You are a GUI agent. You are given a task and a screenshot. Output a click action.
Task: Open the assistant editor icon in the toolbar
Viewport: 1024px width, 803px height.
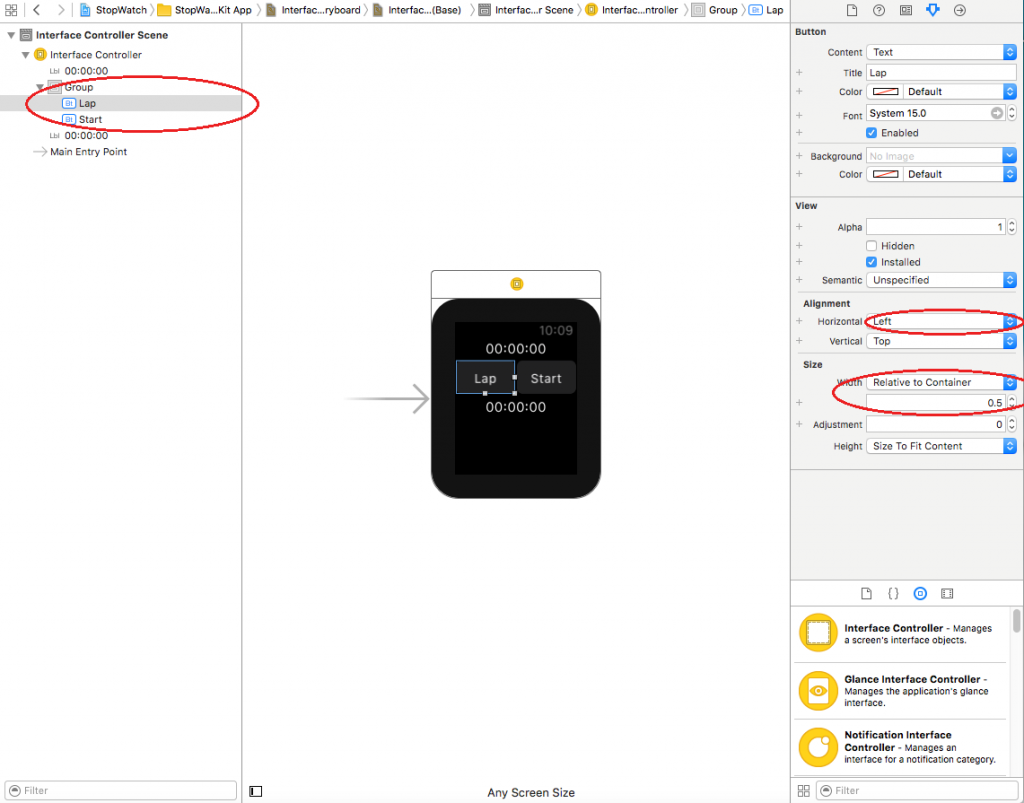[x=906, y=10]
